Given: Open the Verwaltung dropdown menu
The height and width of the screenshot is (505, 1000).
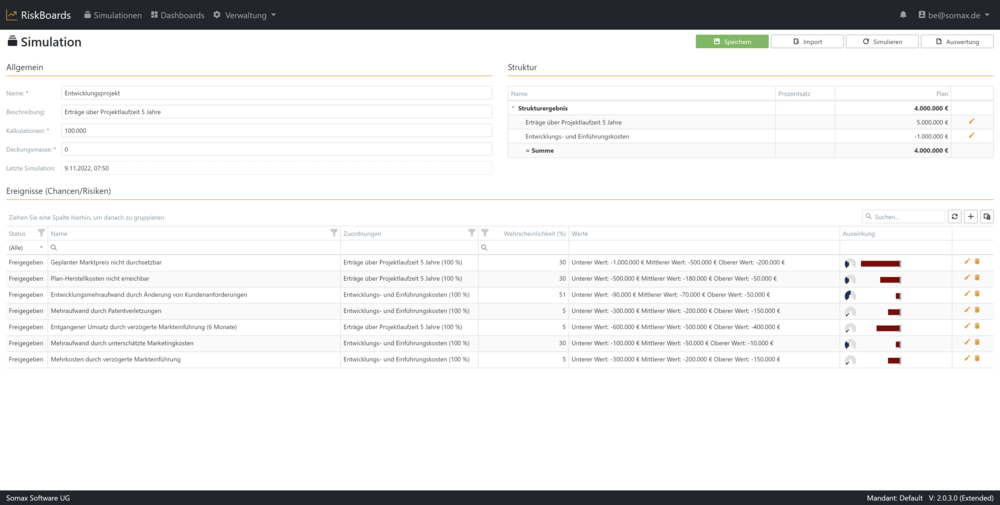Looking at the screenshot, I should click(244, 15).
